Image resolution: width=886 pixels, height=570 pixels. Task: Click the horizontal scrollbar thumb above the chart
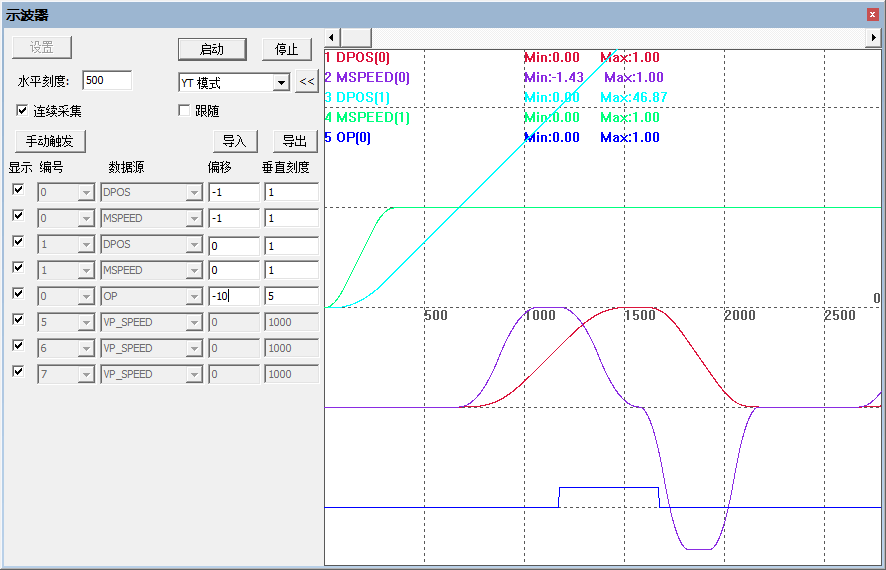(355, 38)
